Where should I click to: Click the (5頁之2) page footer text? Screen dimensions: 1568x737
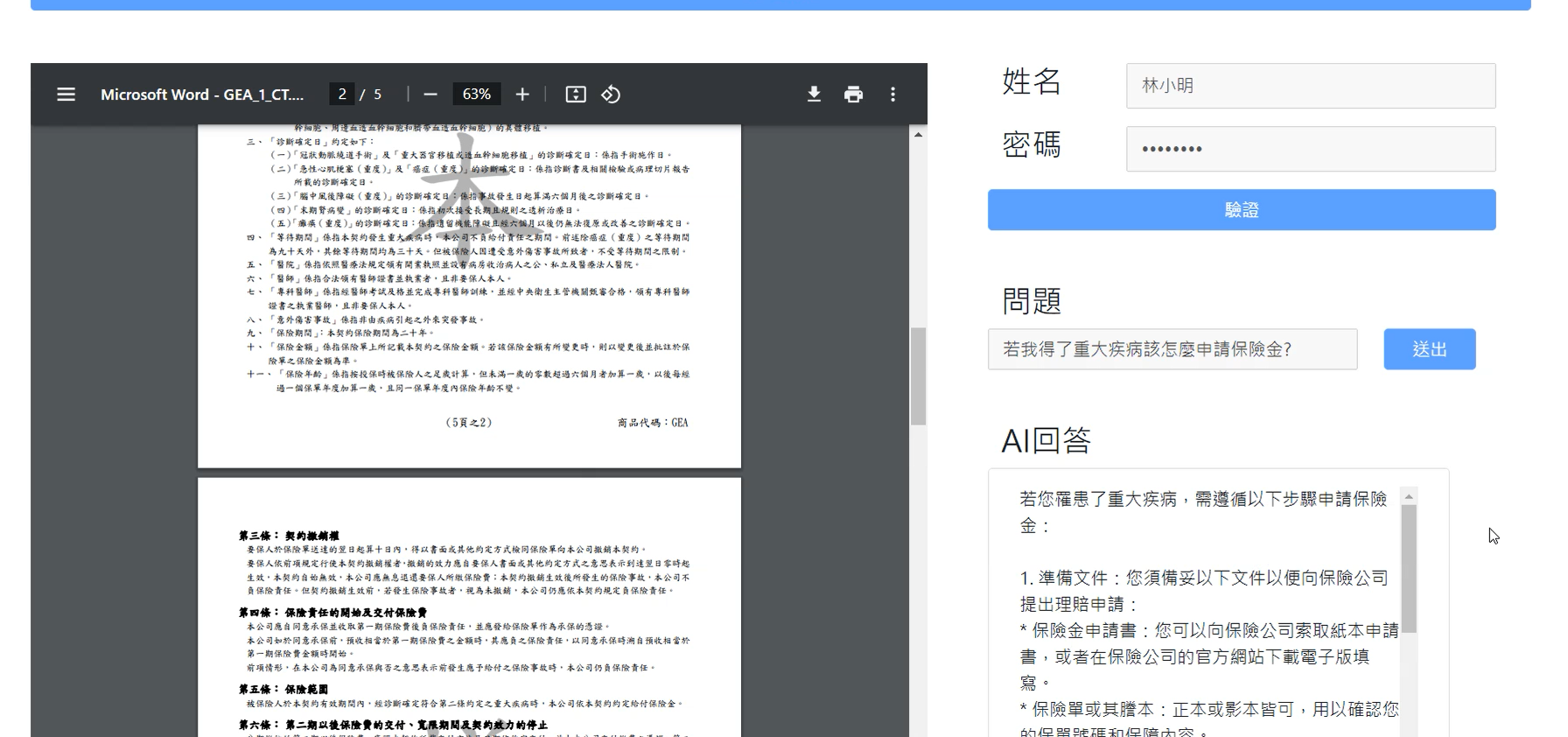pyautogui.click(x=469, y=423)
